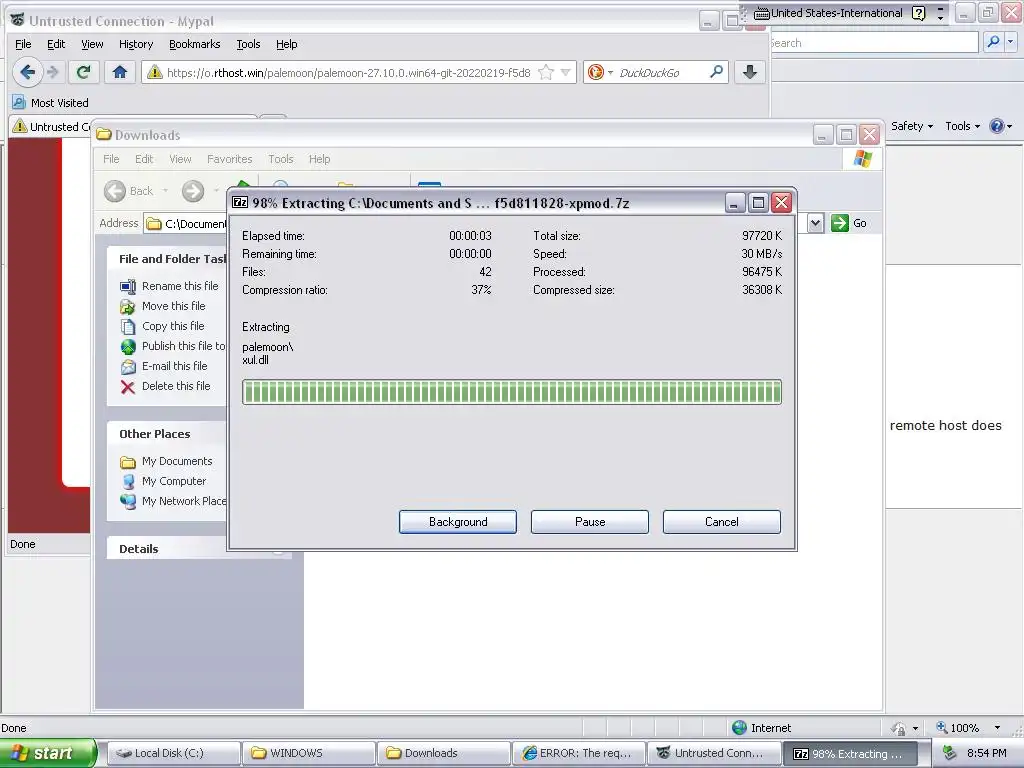This screenshot has height=768, width=1024.
Task: Open the Safety menu in Internet Explorer
Action: click(x=912, y=126)
